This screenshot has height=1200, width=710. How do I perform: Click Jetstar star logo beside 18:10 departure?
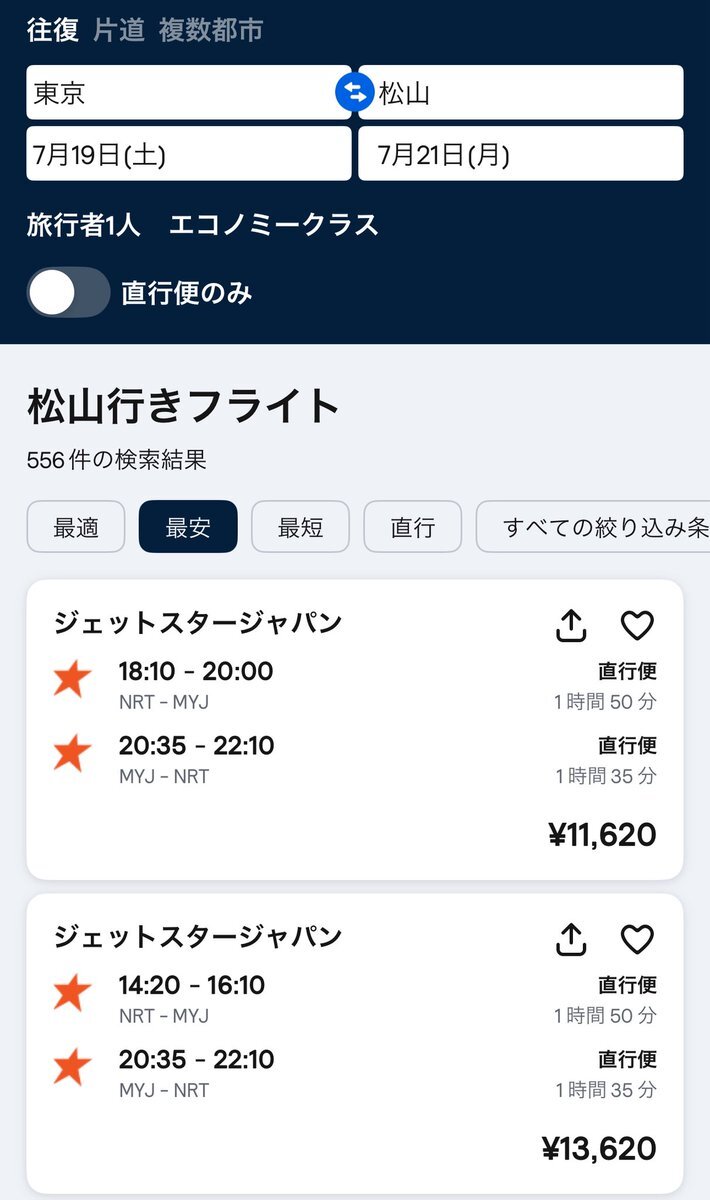click(x=72, y=680)
